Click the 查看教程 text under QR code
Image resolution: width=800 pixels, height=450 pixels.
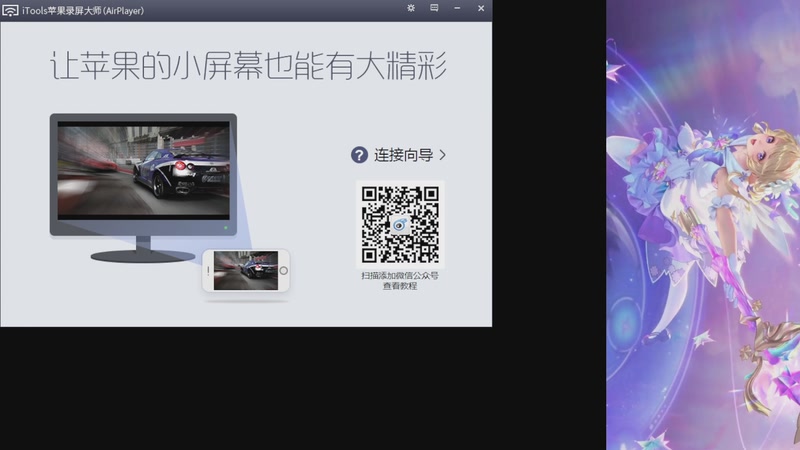tap(400, 286)
